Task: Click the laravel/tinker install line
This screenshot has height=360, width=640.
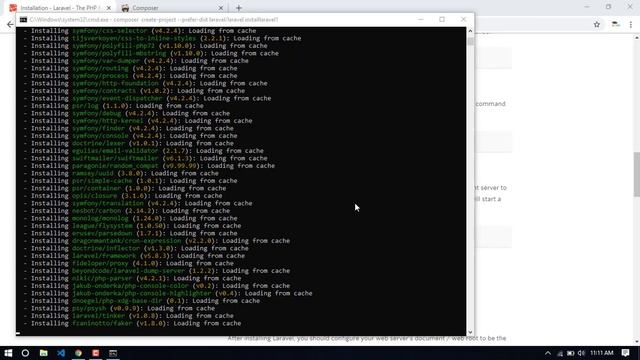Action: point(129,316)
